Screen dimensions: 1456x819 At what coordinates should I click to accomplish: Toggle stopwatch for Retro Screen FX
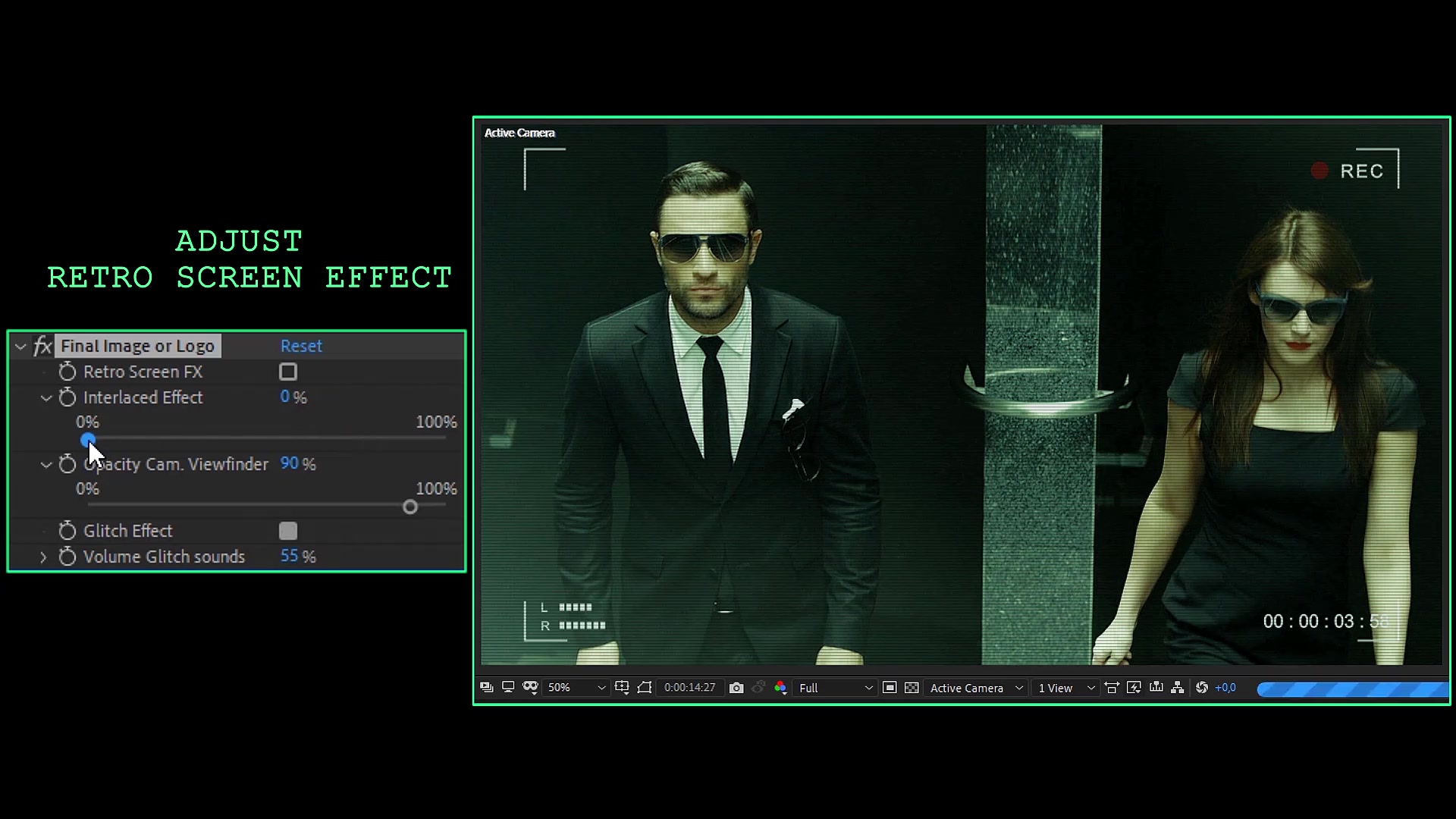coord(67,372)
